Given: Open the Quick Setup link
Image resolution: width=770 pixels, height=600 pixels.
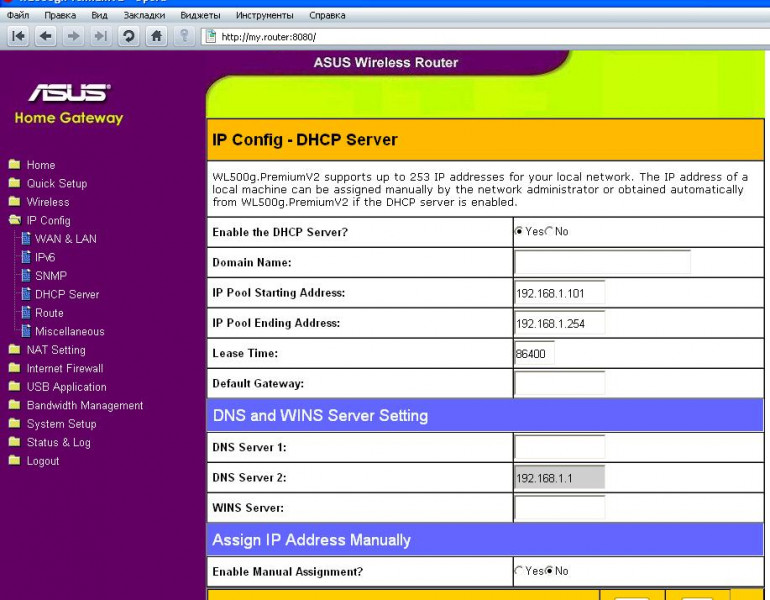Looking at the screenshot, I should [x=57, y=184].
